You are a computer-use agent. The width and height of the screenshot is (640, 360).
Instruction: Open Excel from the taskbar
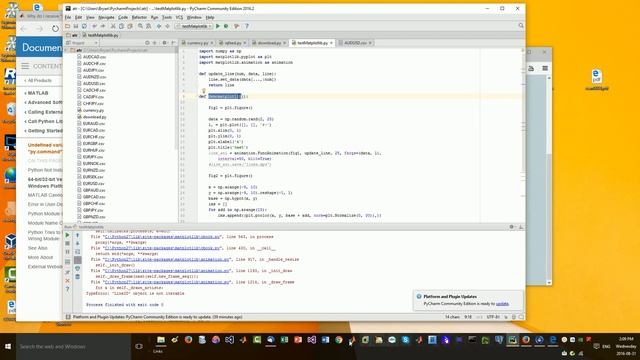coord(284,340)
